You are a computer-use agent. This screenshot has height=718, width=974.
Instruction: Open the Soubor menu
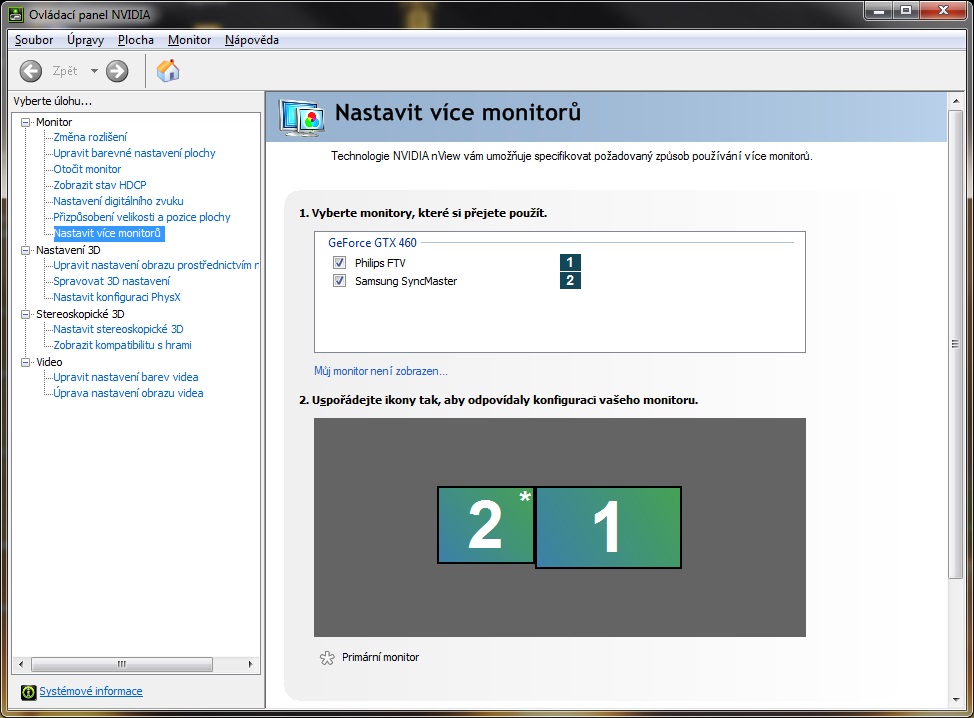tap(34, 40)
